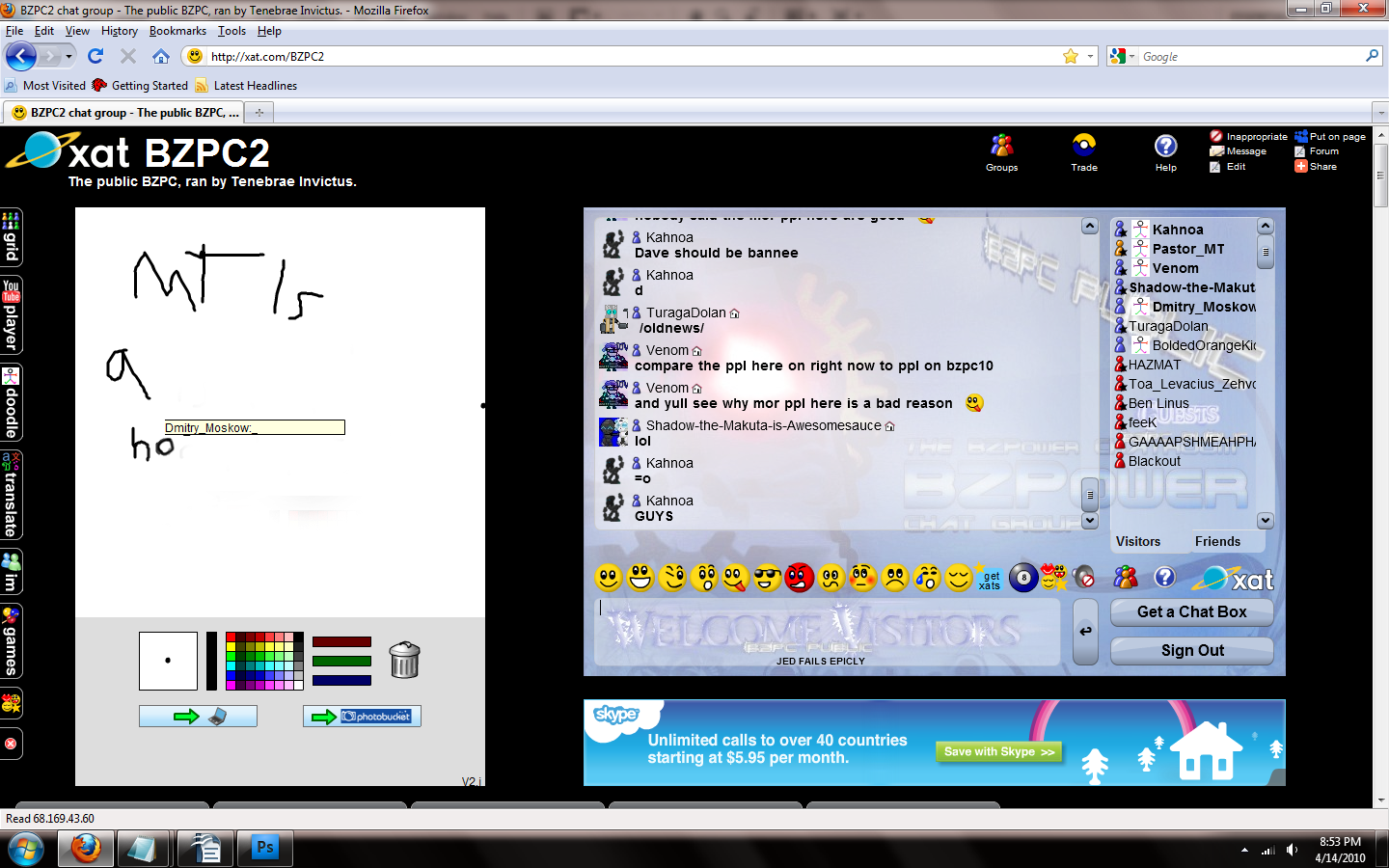Open the more smilies icon

(1053, 578)
